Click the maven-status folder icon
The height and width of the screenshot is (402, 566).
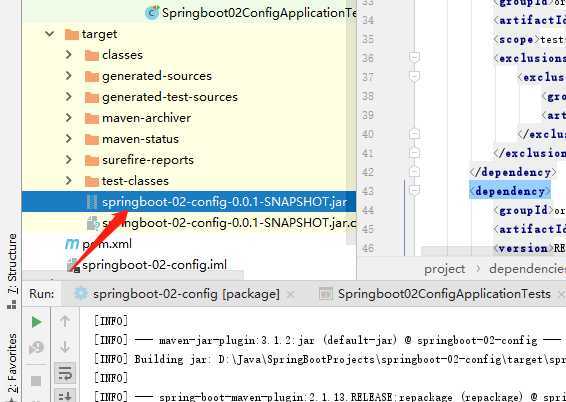[92, 139]
